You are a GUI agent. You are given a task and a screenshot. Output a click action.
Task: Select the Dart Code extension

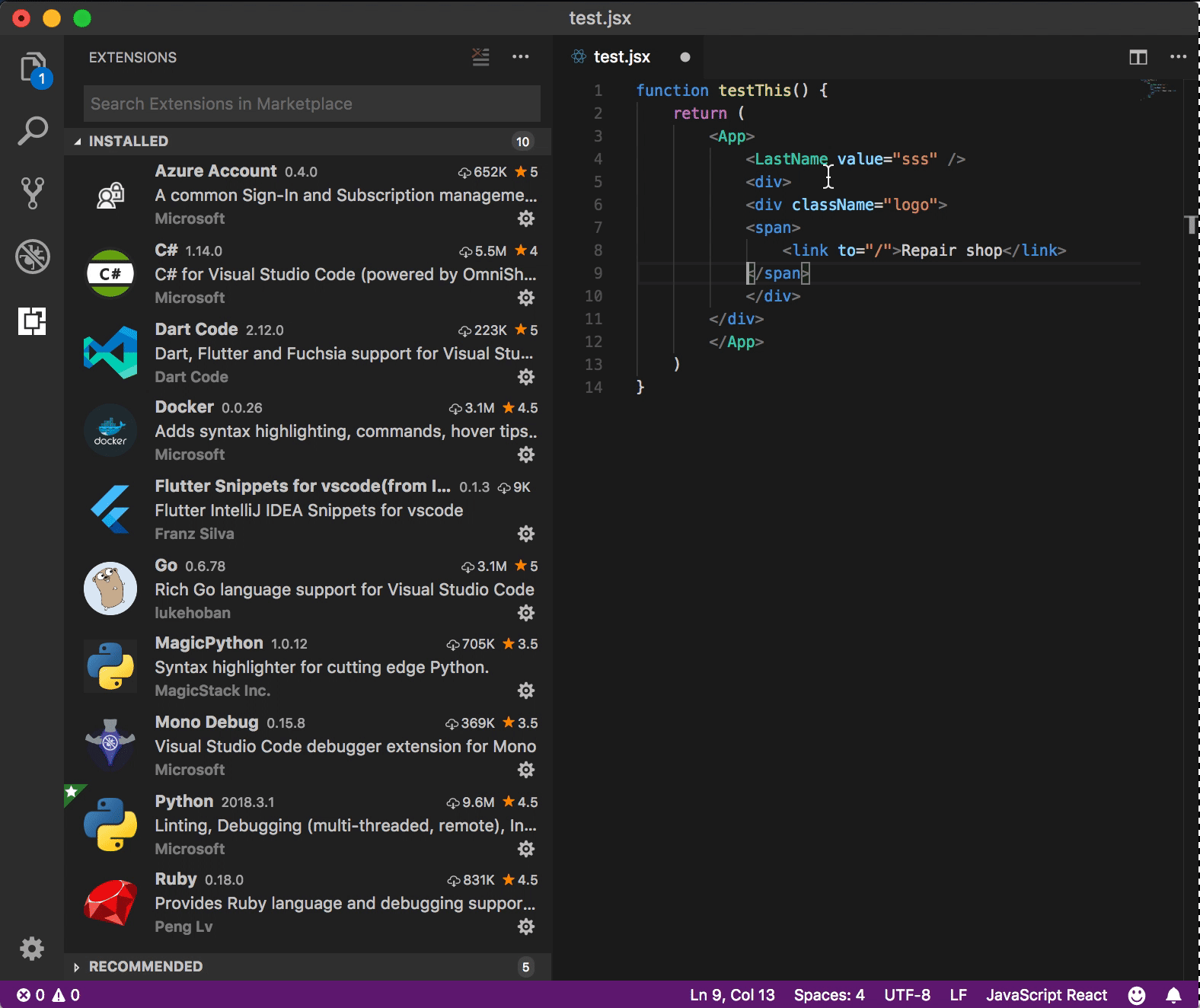coord(308,352)
